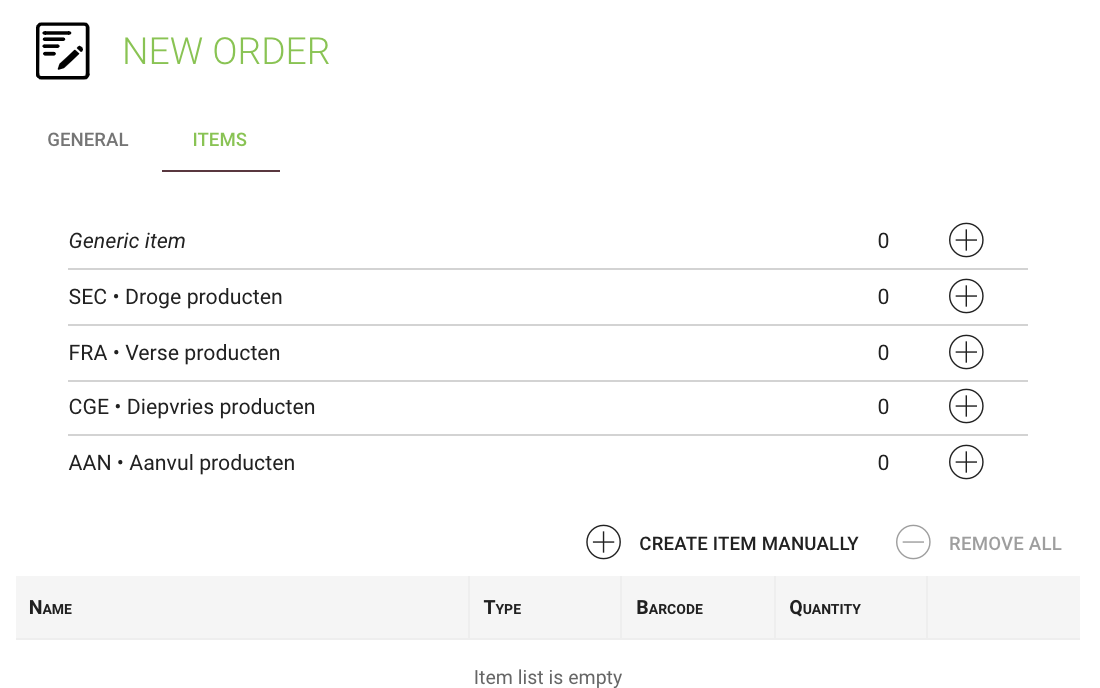The image size is (1100, 688).
Task: Add a SEC Droge producten item
Action: click(966, 296)
